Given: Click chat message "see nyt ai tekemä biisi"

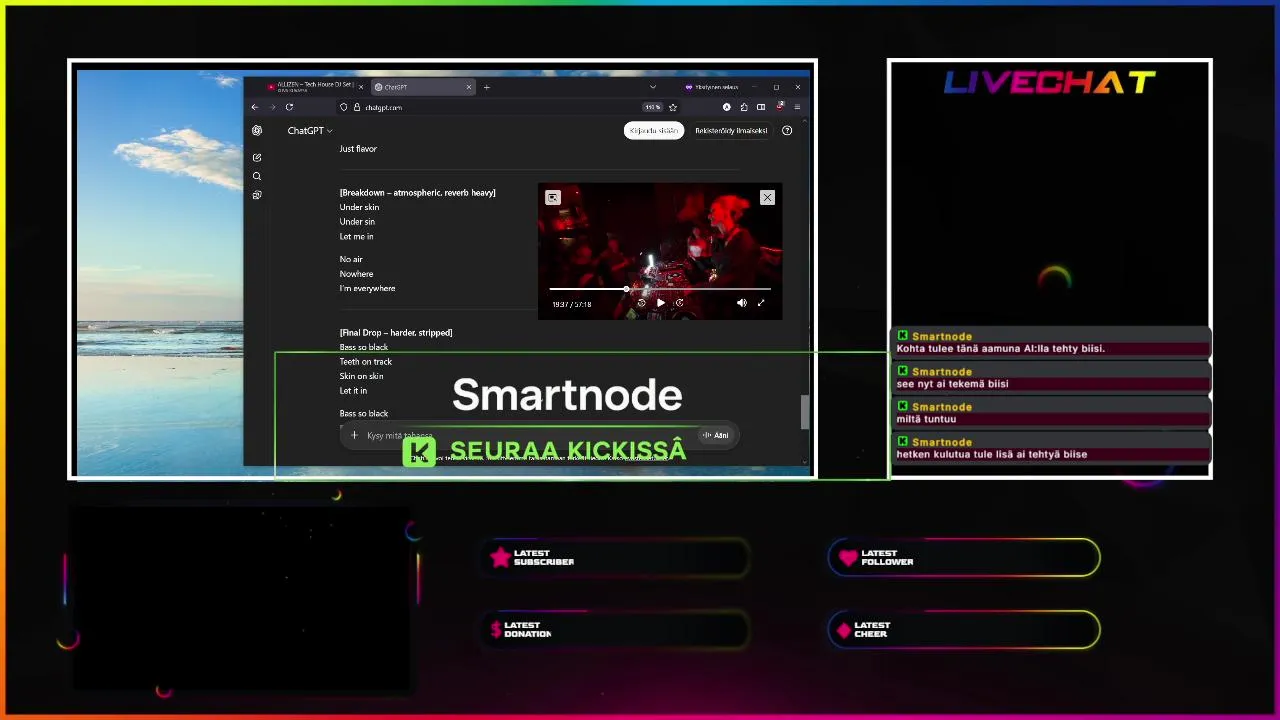Looking at the screenshot, I should pos(952,384).
